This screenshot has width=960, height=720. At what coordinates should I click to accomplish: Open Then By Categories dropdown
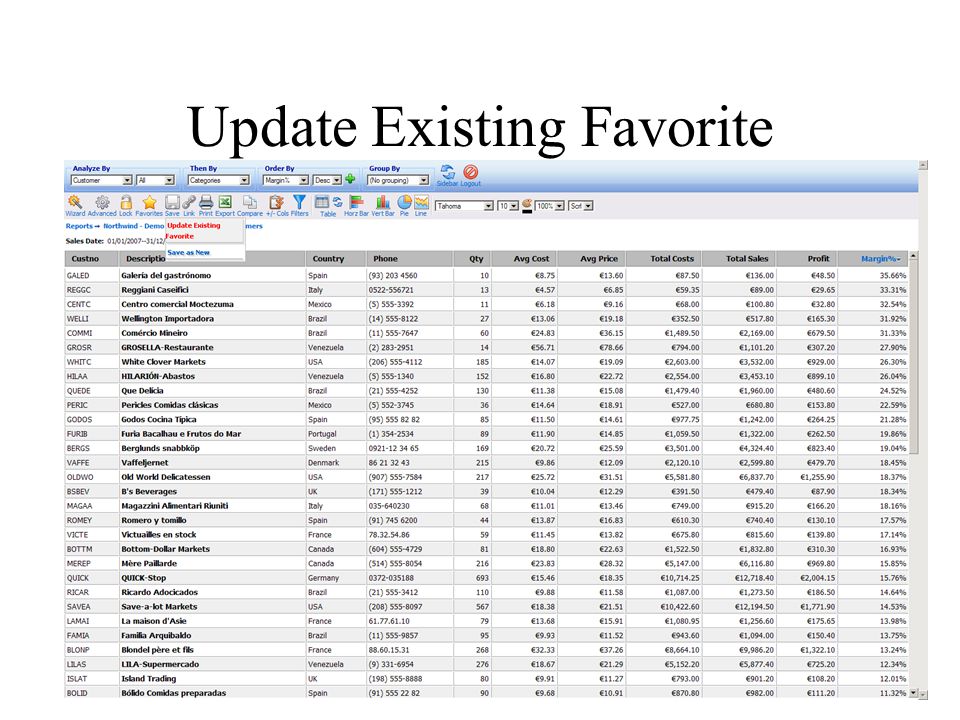(219, 180)
